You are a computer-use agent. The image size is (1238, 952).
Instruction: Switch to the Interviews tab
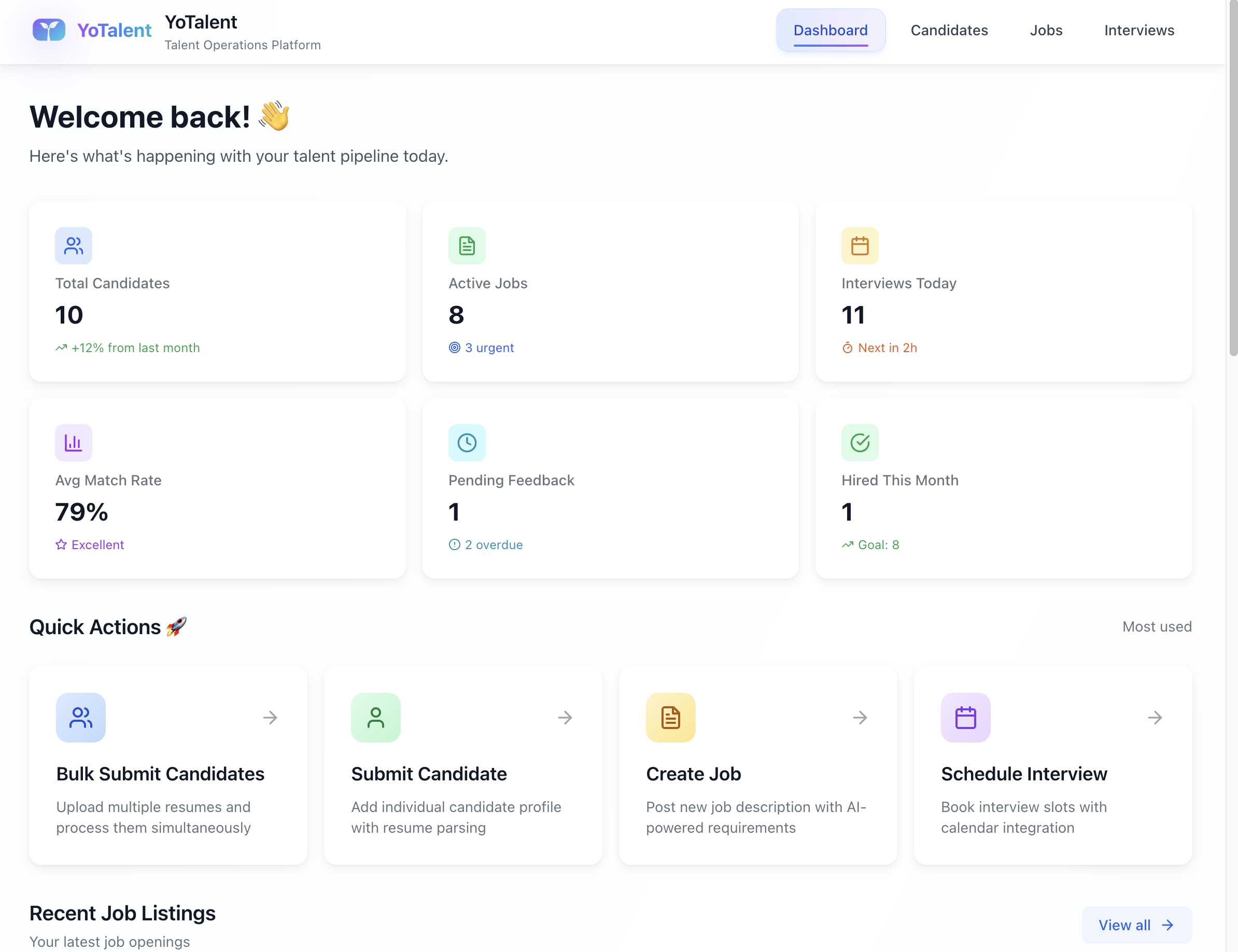pyautogui.click(x=1138, y=30)
